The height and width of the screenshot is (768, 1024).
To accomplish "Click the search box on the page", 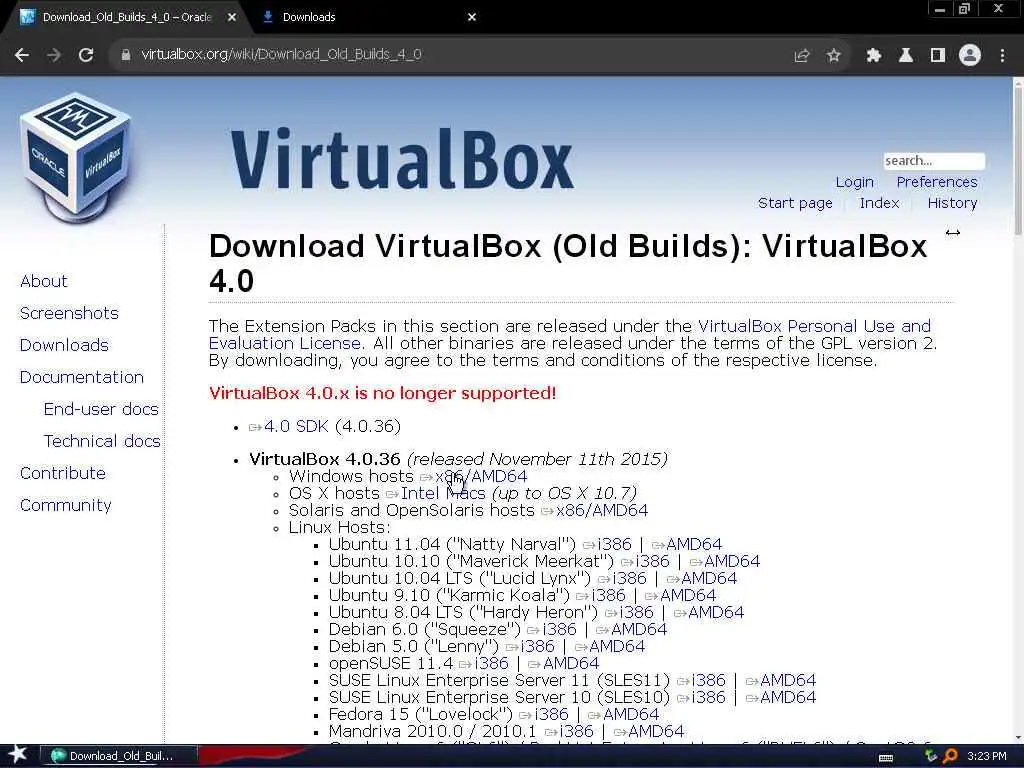I will (x=934, y=161).
